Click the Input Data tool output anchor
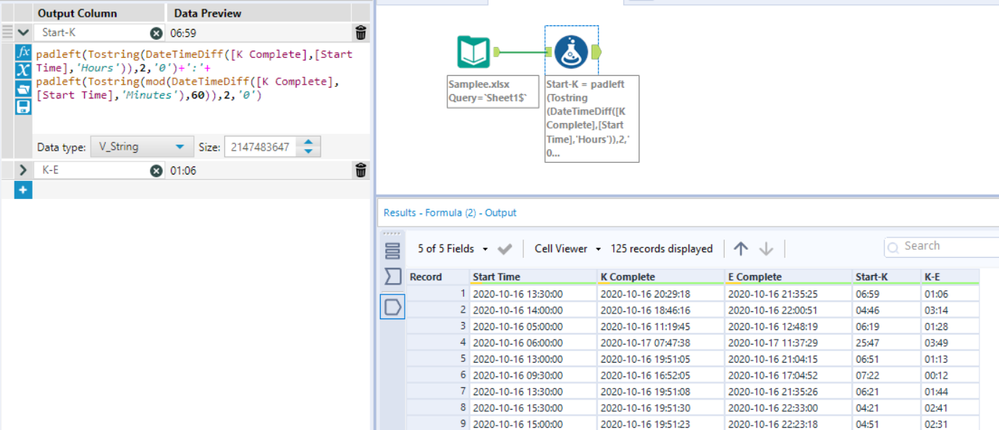This screenshot has width=999, height=430. click(498, 52)
